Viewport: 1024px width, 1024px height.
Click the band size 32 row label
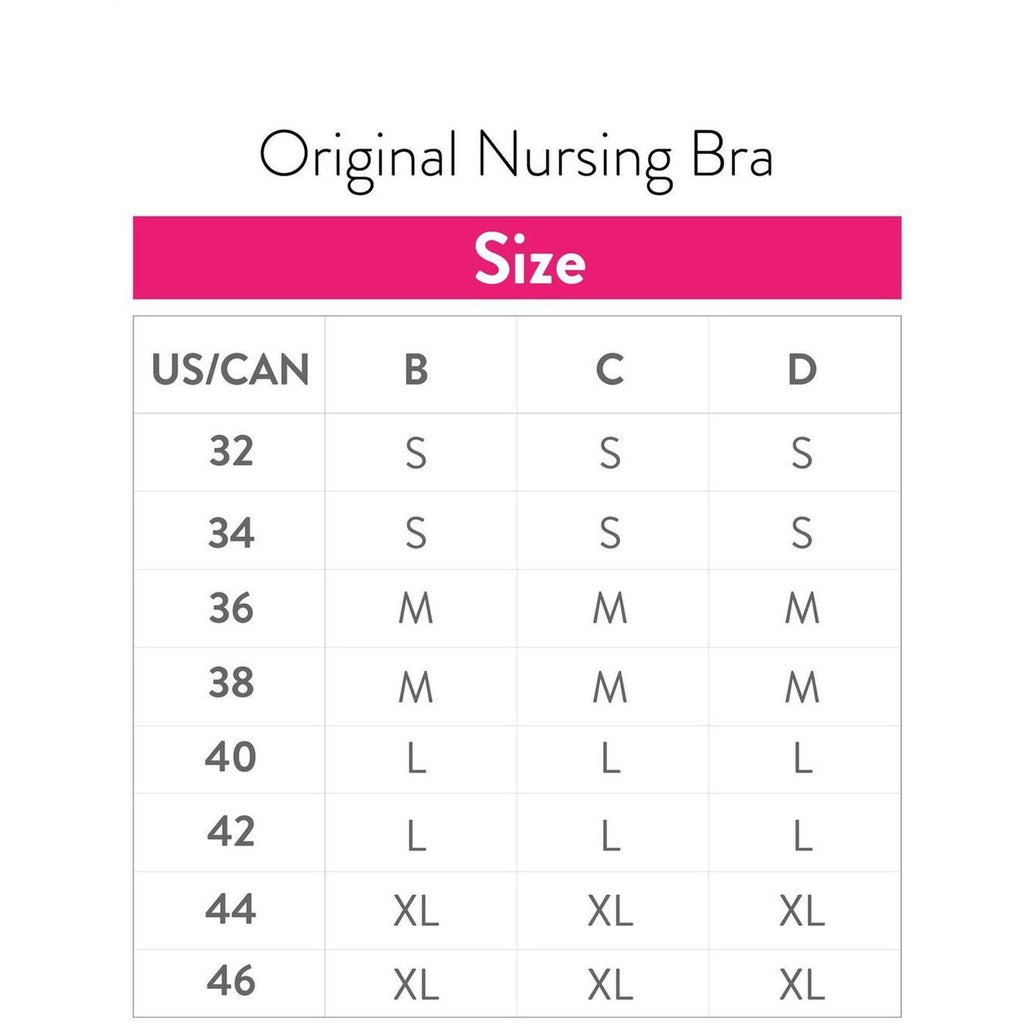coord(231,452)
